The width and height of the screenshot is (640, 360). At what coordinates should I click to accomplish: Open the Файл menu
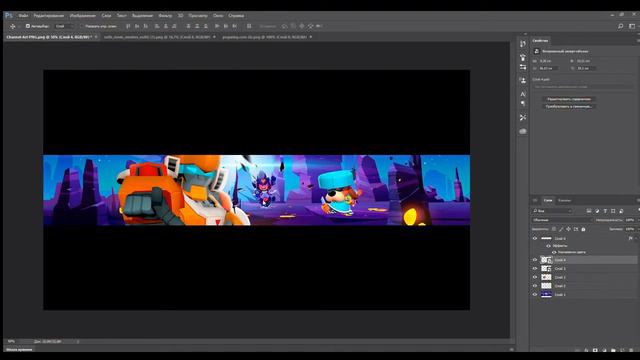point(23,16)
